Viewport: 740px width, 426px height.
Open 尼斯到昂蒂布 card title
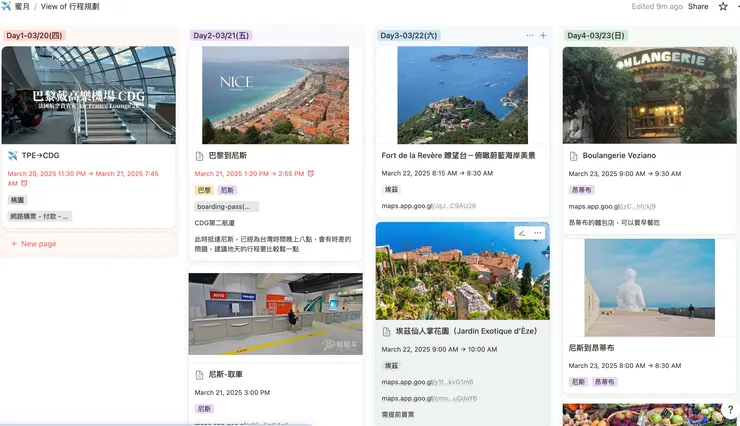pyautogui.click(x=591, y=348)
